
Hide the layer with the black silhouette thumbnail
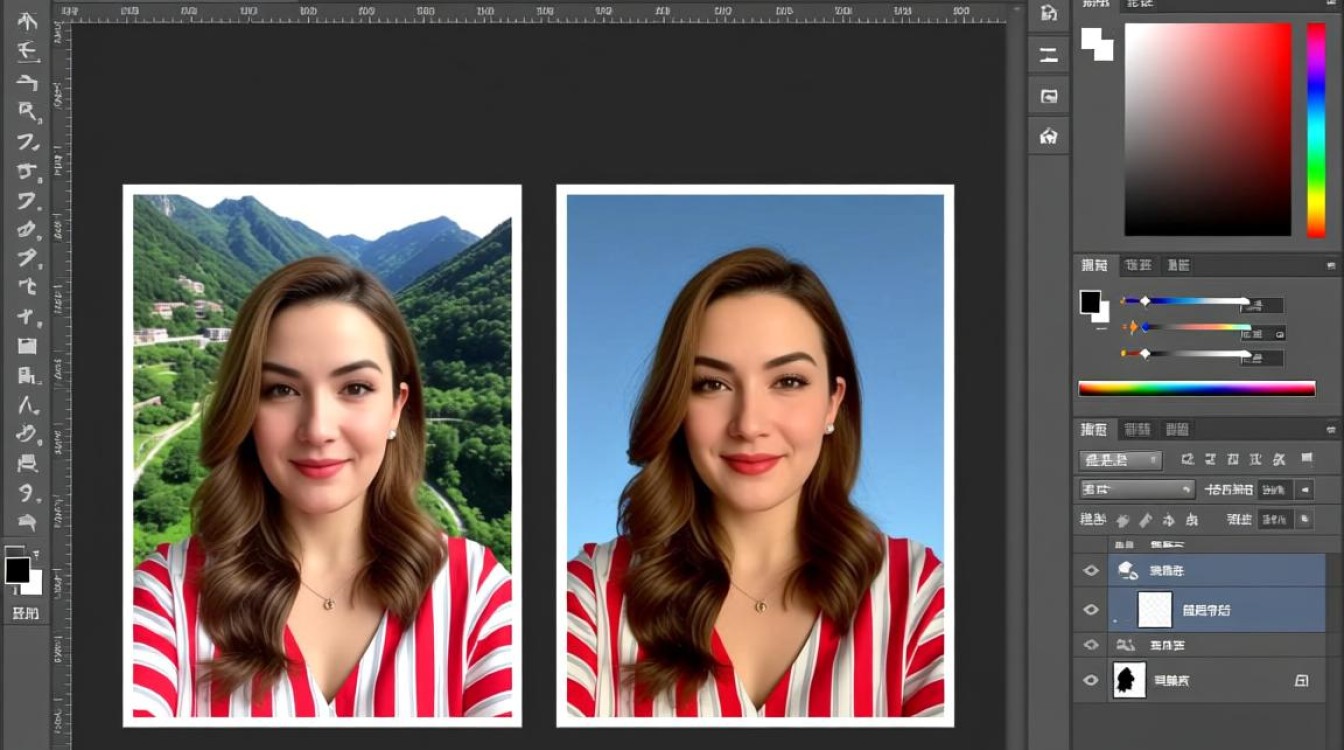1090,680
